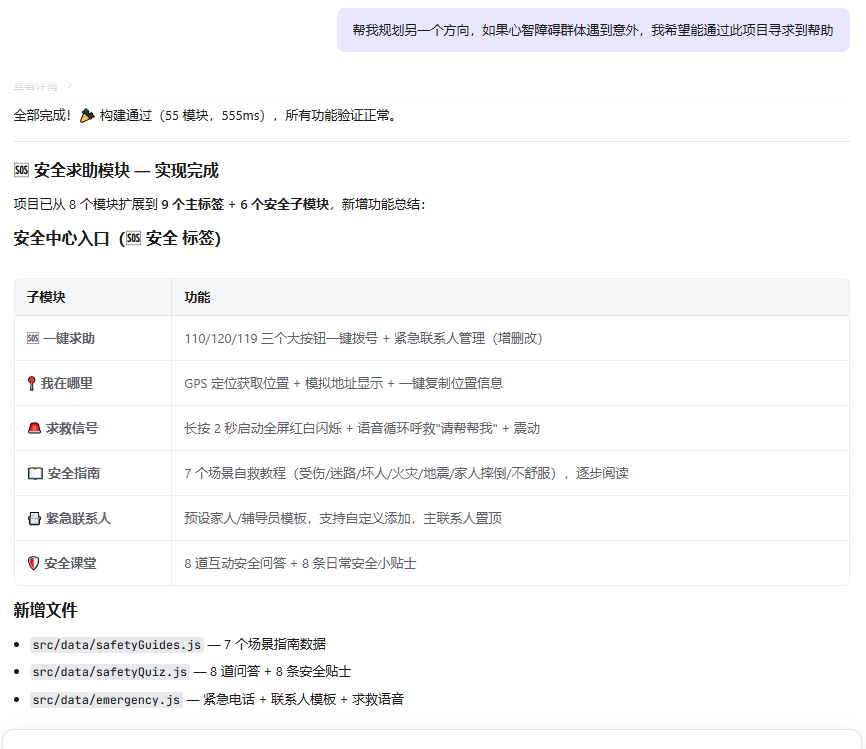This screenshot has height=749, width=866.
Task: Click the SOS icon beside 一键求助
Action: coord(33,339)
